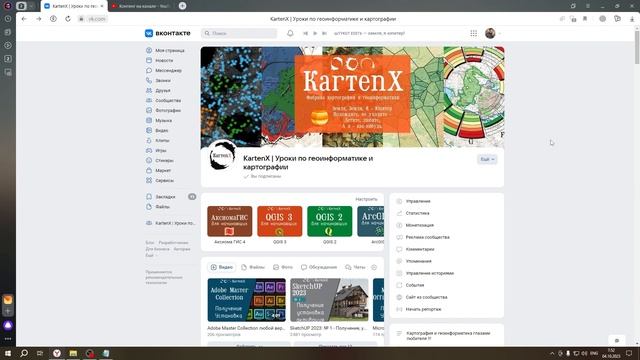Open Упоминания in the community admin panel
The width and height of the screenshot is (640, 360).
(x=414, y=261)
